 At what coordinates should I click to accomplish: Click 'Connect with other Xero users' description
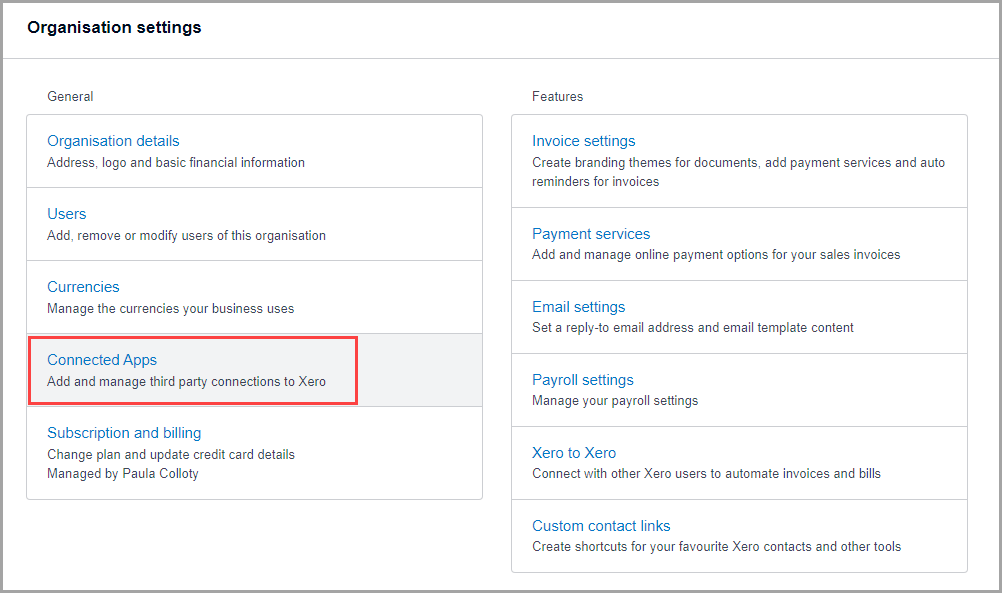(x=707, y=474)
